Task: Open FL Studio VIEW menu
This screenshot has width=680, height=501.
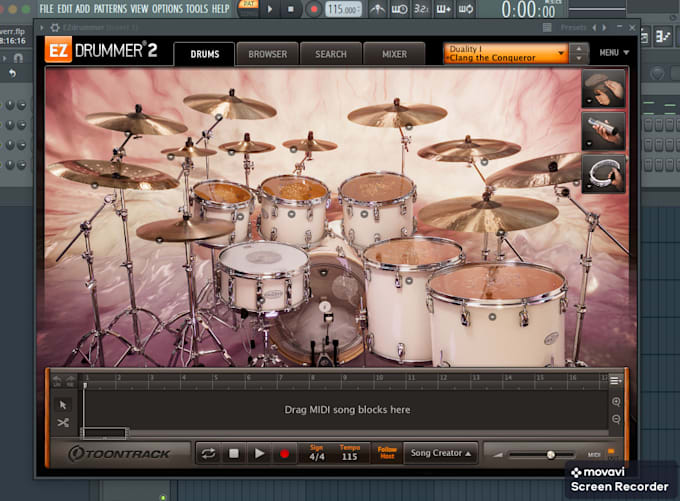Action: click(x=139, y=9)
